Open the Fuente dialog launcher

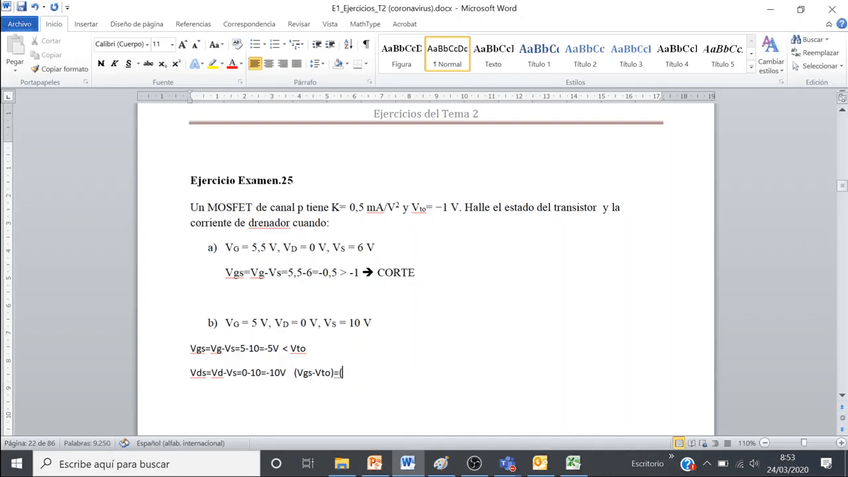[241, 82]
